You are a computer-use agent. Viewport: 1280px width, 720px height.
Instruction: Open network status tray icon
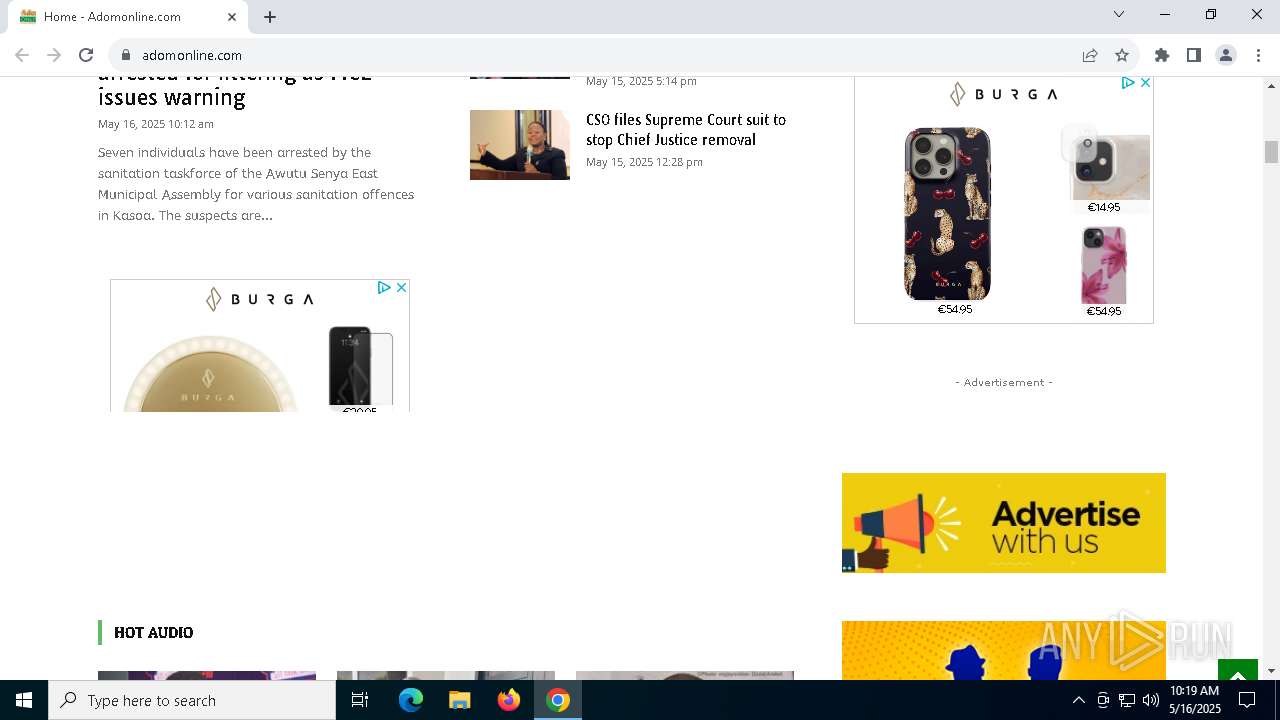pyautogui.click(x=1127, y=700)
